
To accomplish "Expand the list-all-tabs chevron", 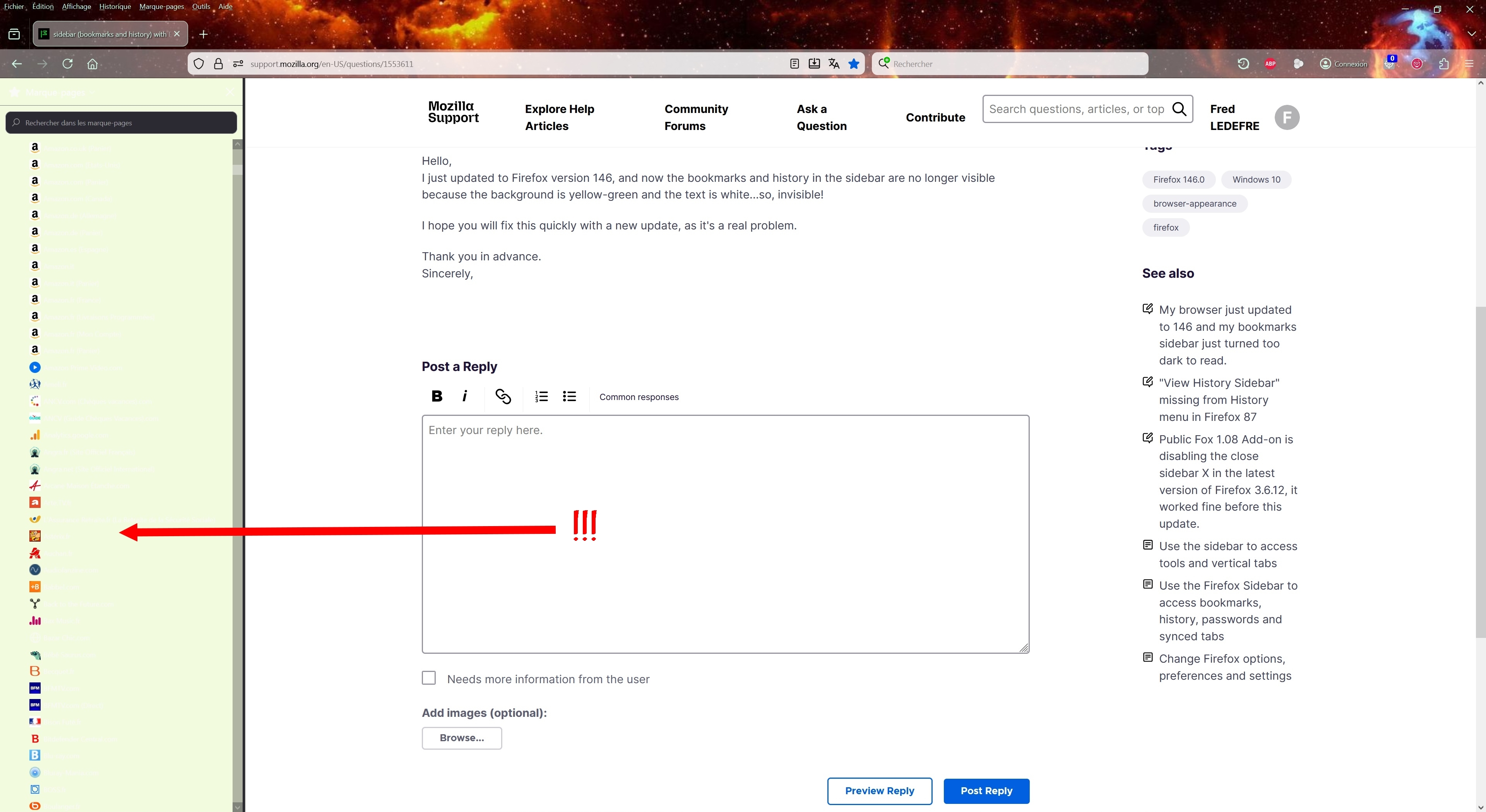I will click(1472, 34).
